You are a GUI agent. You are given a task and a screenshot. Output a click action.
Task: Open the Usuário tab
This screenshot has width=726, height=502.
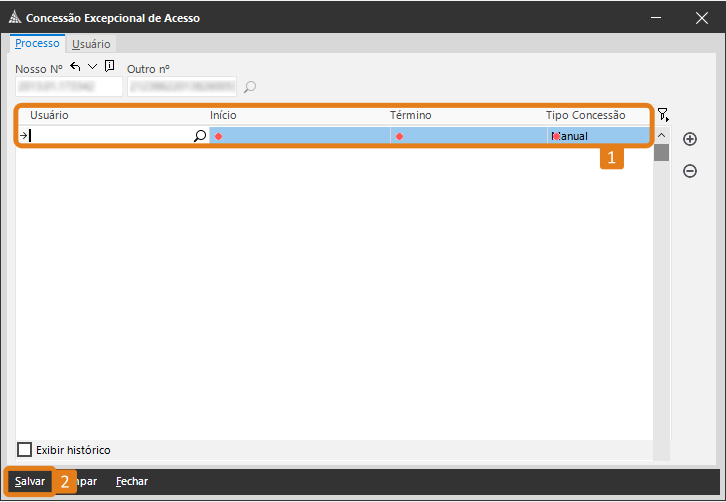click(91, 44)
